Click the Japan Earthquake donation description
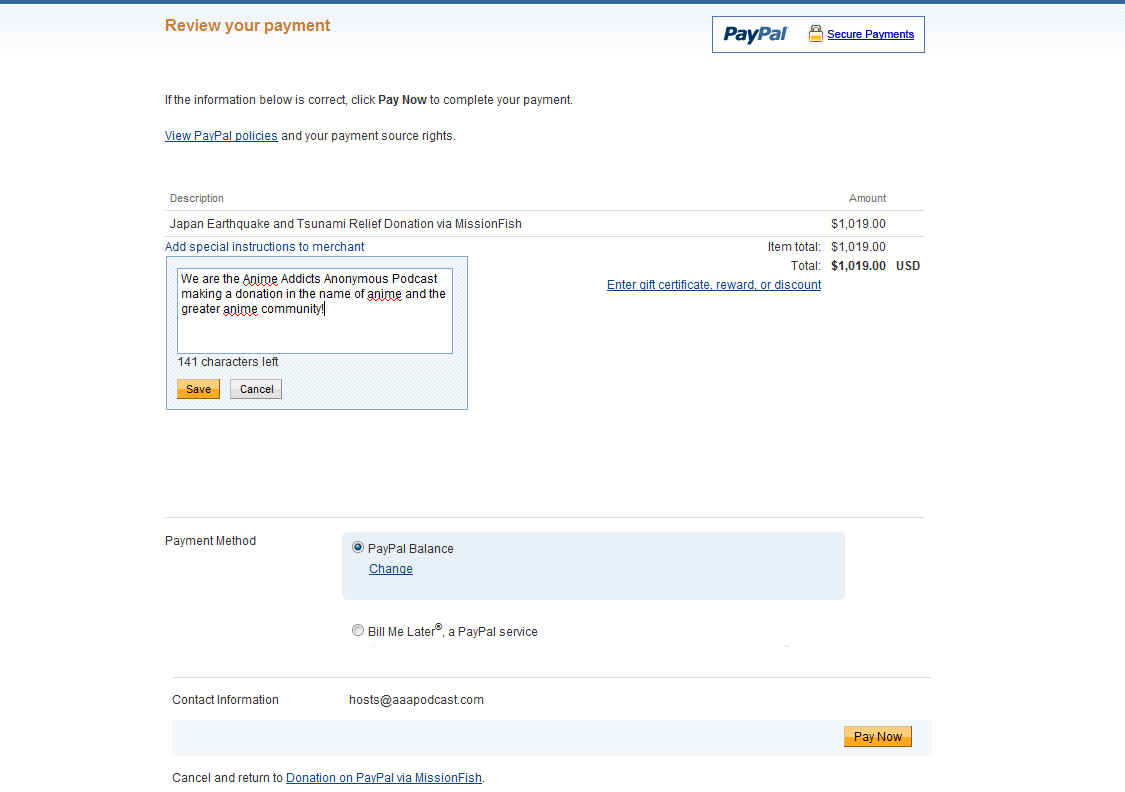The width and height of the screenshot is (1125, 792). pos(345,224)
